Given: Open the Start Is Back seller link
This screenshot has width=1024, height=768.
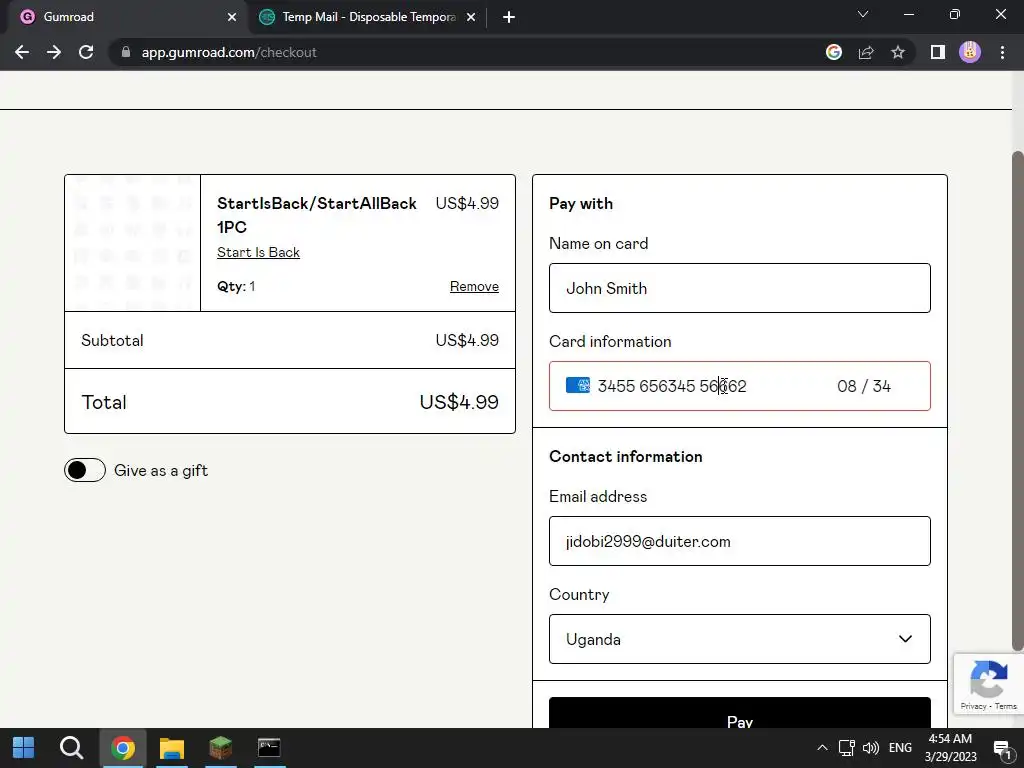Looking at the screenshot, I should pos(258,253).
